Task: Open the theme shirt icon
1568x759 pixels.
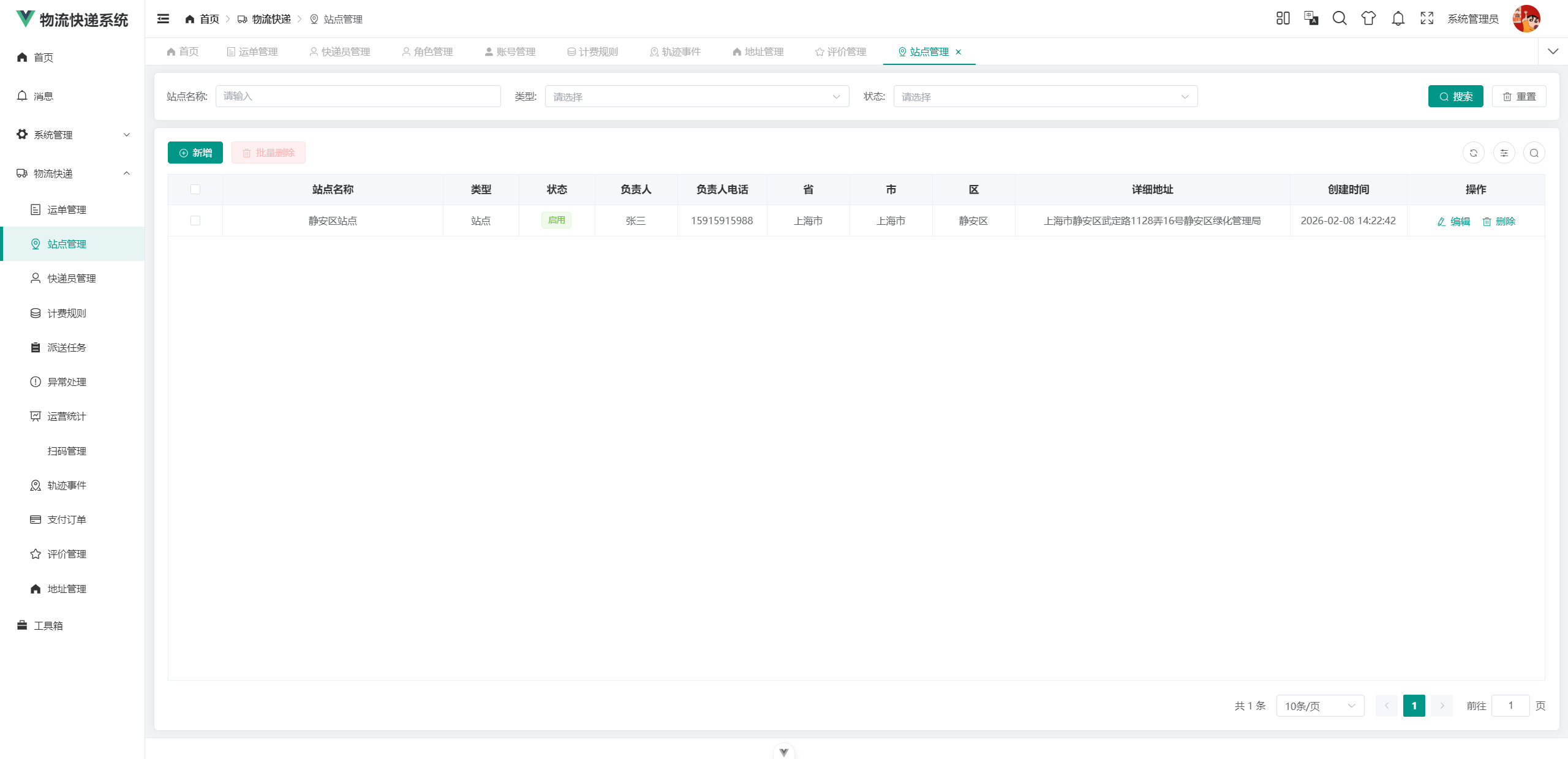Action: click(x=1368, y=18)
